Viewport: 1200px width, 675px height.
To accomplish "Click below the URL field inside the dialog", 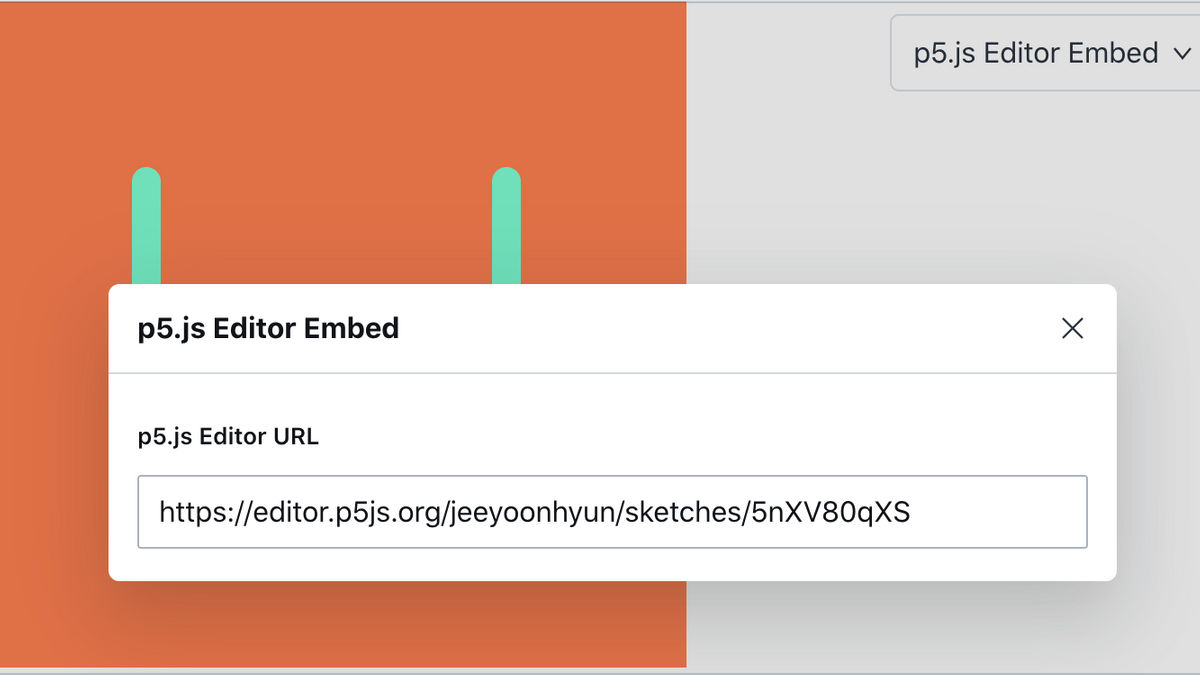I will point(612,562).
